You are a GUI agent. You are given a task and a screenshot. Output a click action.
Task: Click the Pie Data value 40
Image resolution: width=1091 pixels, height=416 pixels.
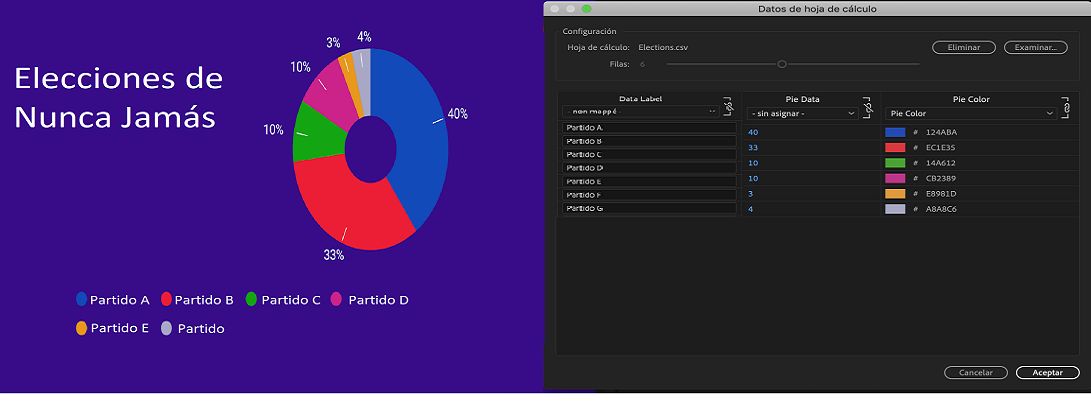coord(753,132)
